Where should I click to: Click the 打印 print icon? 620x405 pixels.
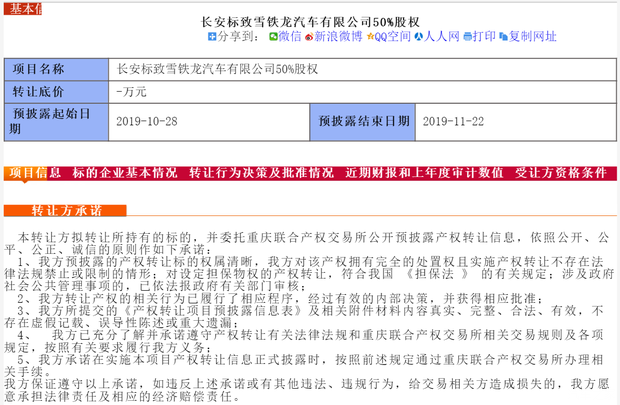[x=467, y=37]
